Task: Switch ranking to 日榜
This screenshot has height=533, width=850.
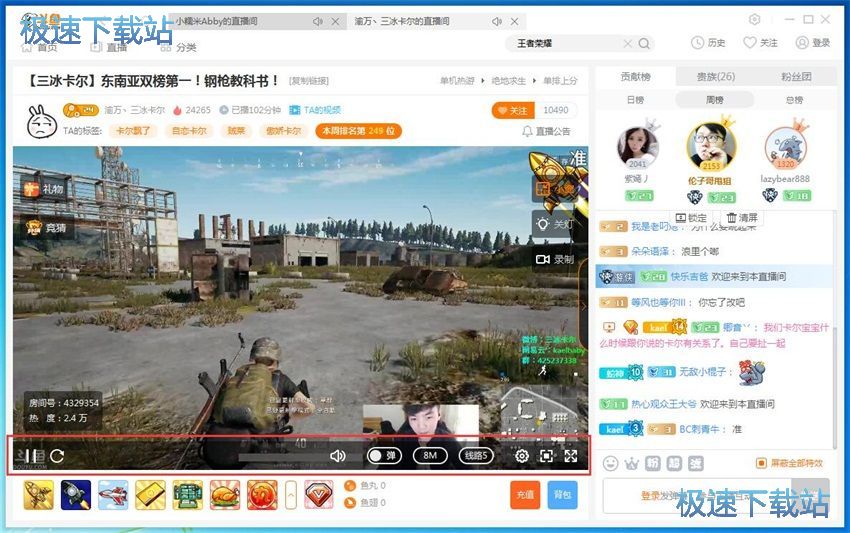Action: click(x=635, y=100)
